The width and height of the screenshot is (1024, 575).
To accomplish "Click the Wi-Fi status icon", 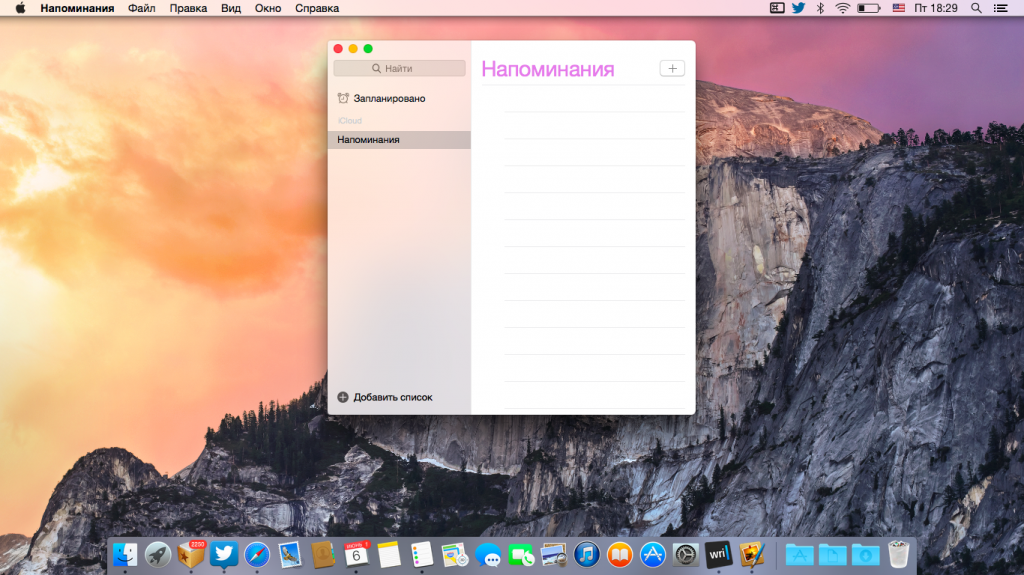I will click(x=843, y=8).
